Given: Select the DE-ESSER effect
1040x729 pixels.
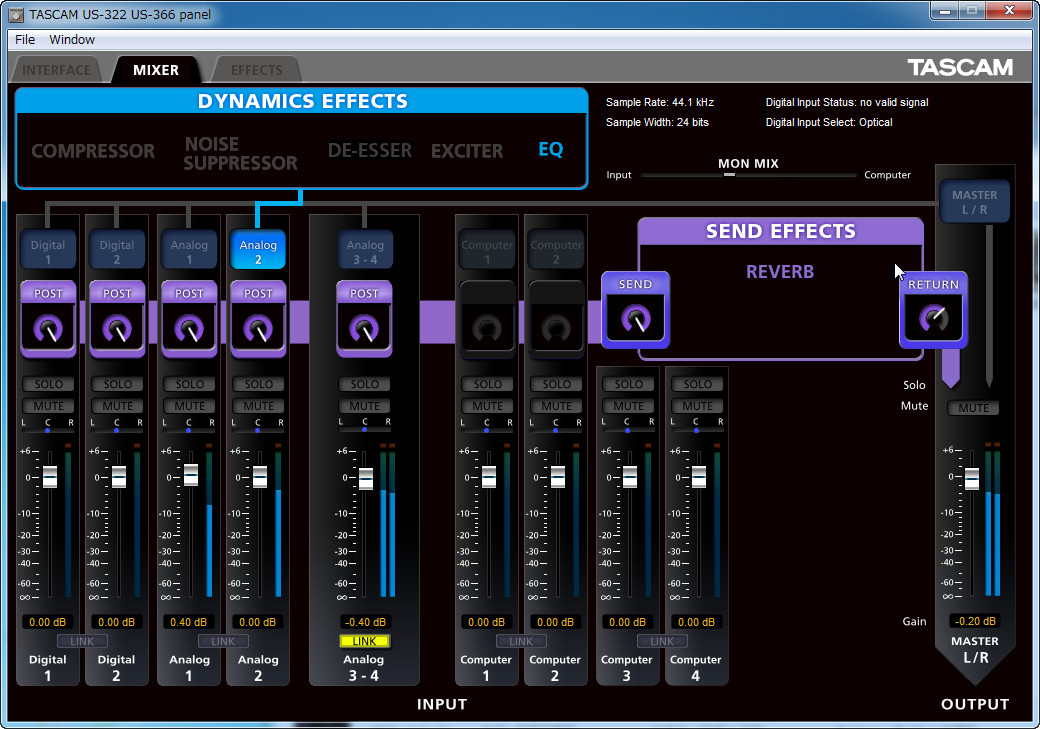Looking at the screenshot, I should click(x=370, y=151).
